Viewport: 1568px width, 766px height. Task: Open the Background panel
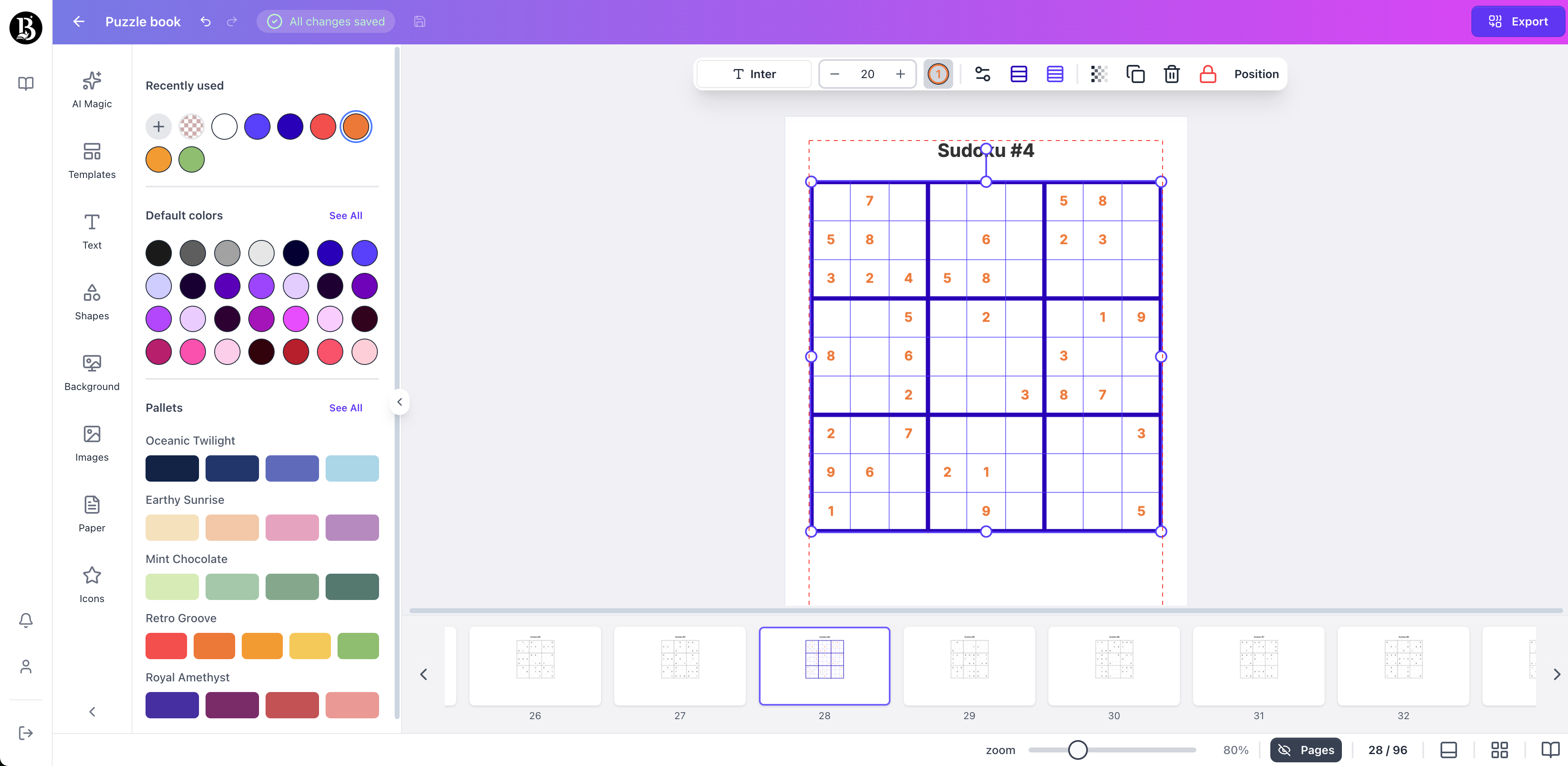91,372
